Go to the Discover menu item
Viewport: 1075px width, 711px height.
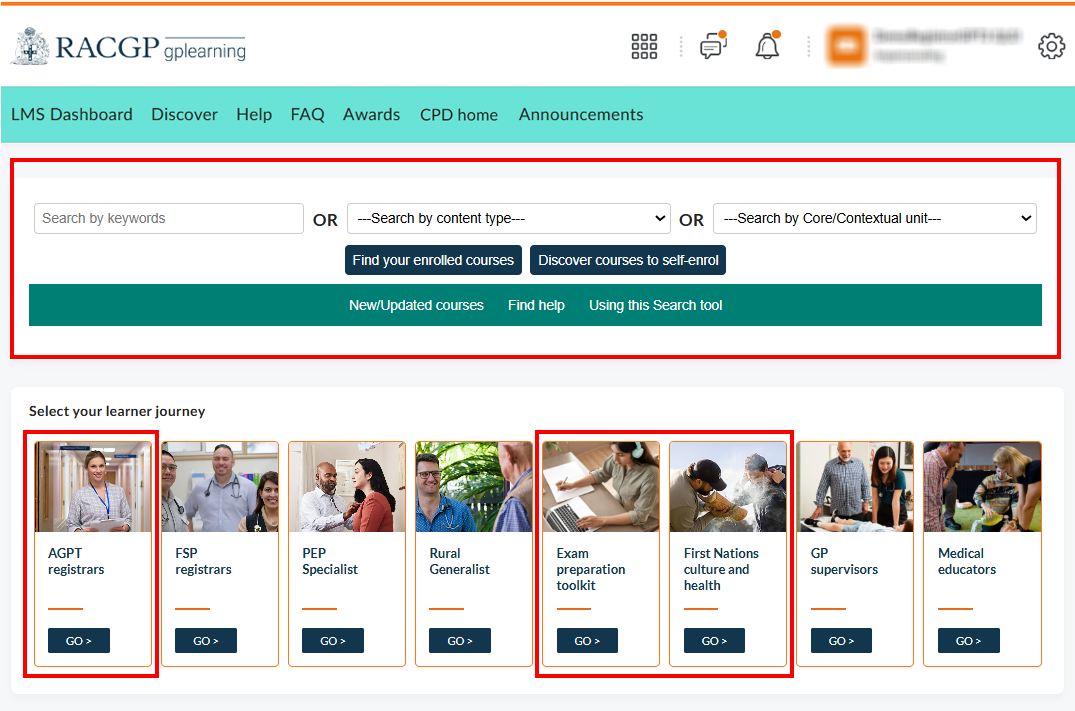tap(184, 115)
